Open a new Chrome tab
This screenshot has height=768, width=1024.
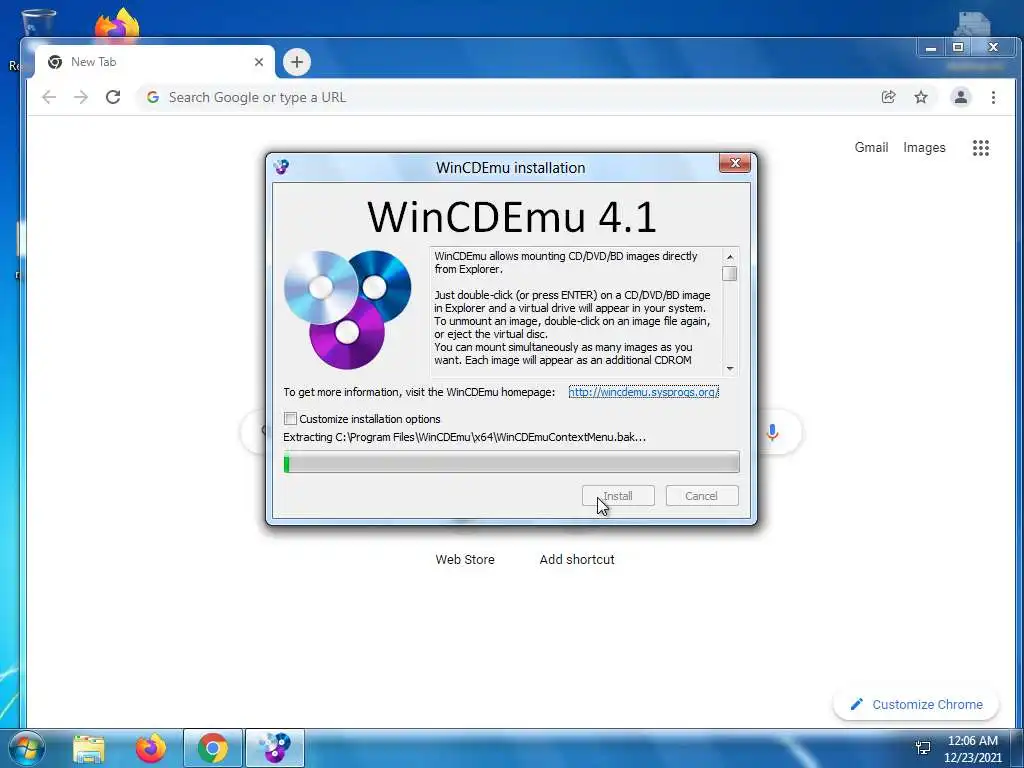pos(296,62)
